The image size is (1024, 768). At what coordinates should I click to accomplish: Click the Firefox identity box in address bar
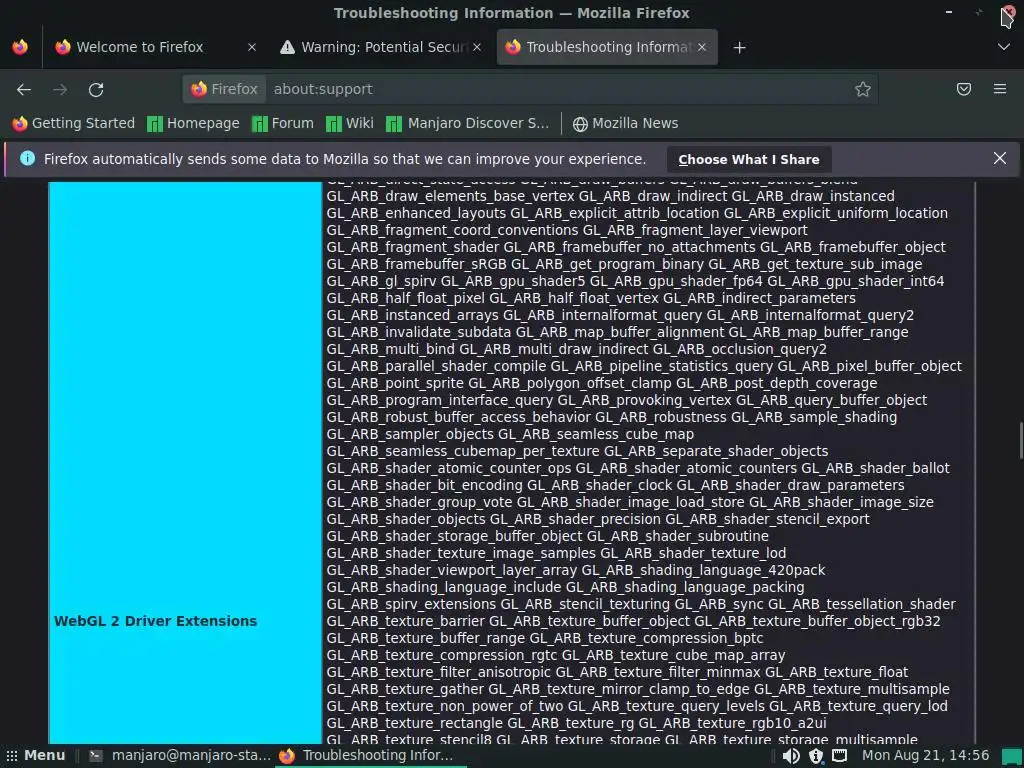coord(225,89)
